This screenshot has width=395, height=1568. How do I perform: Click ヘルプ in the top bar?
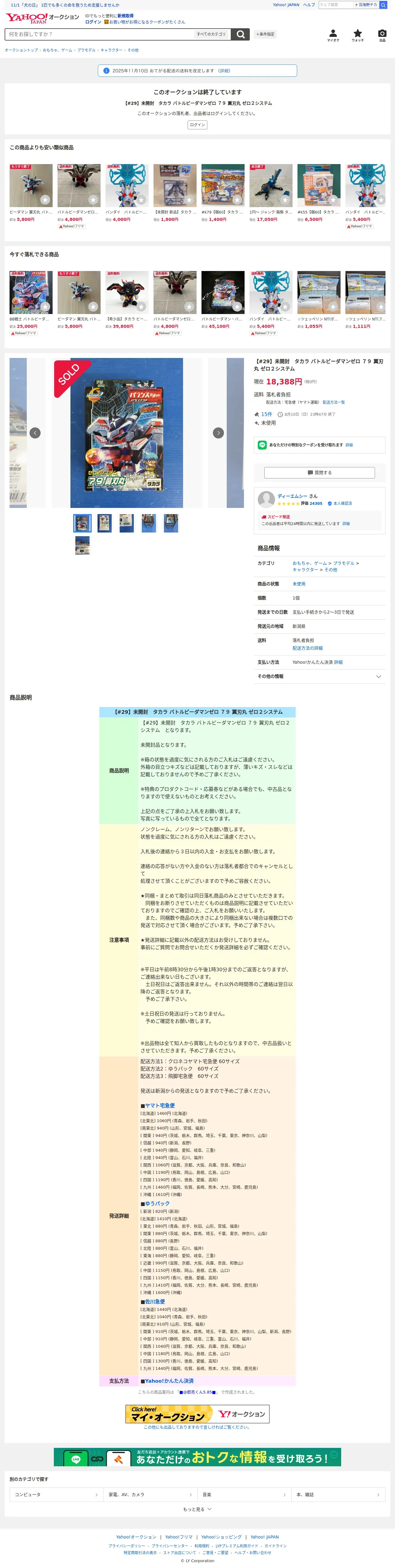(x=309, y=5)
